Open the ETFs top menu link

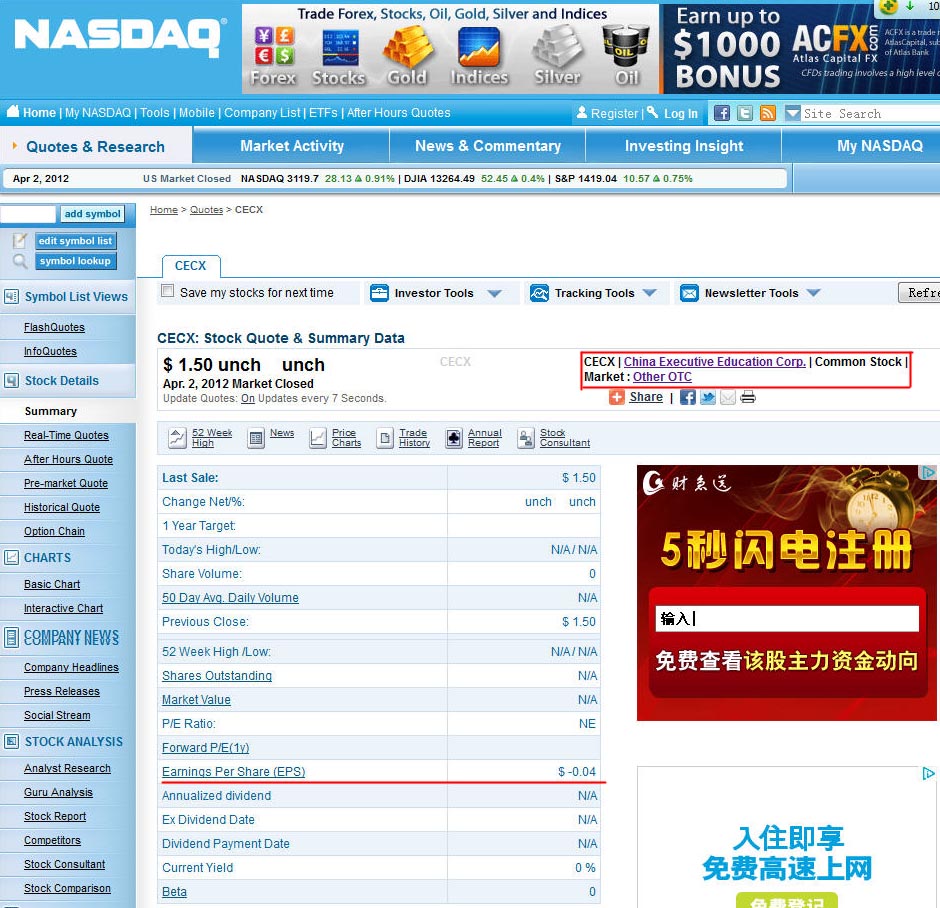click(324, 113)
